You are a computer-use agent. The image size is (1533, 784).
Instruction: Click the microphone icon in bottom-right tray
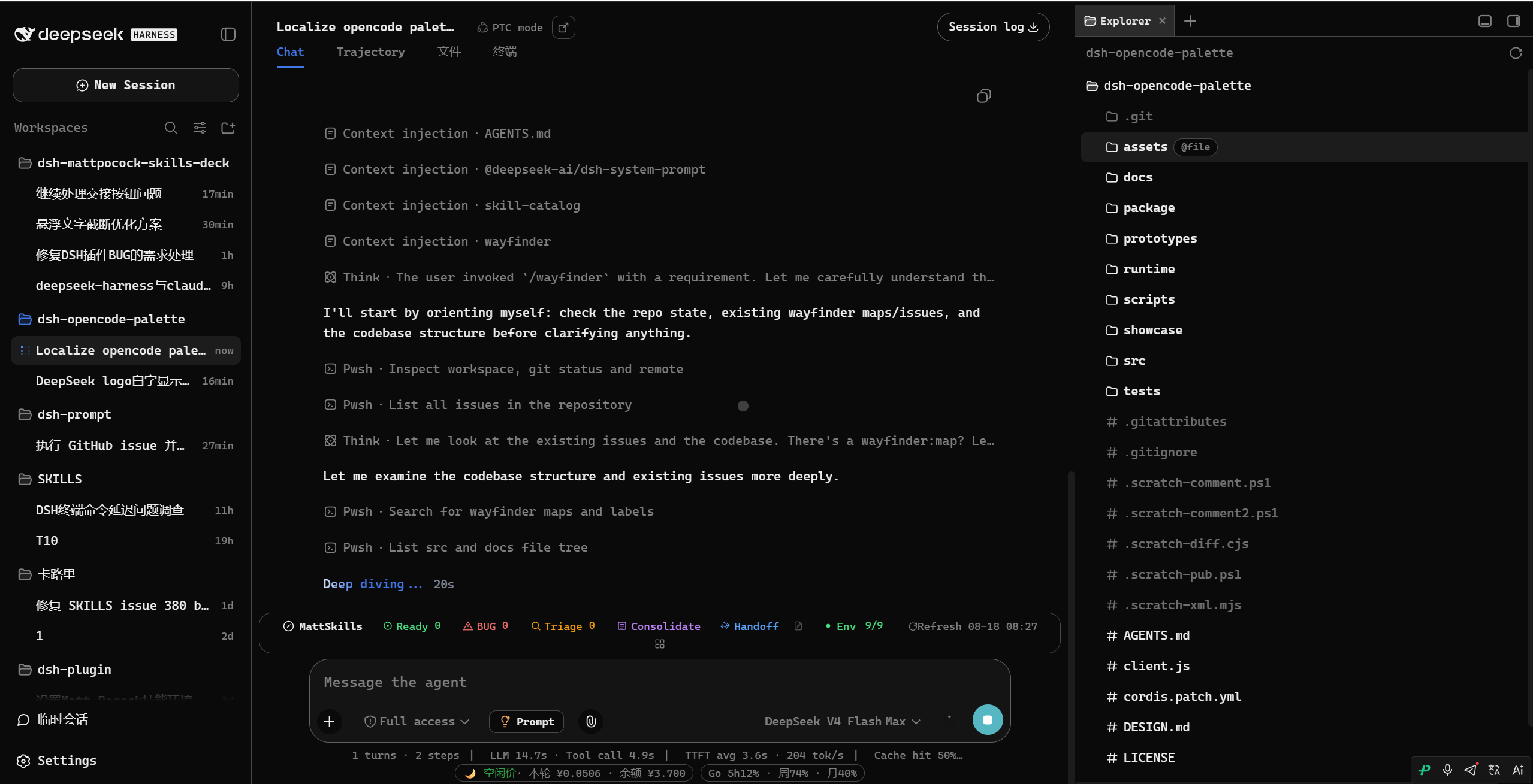pyautogui.click(x=1447, y=770)
